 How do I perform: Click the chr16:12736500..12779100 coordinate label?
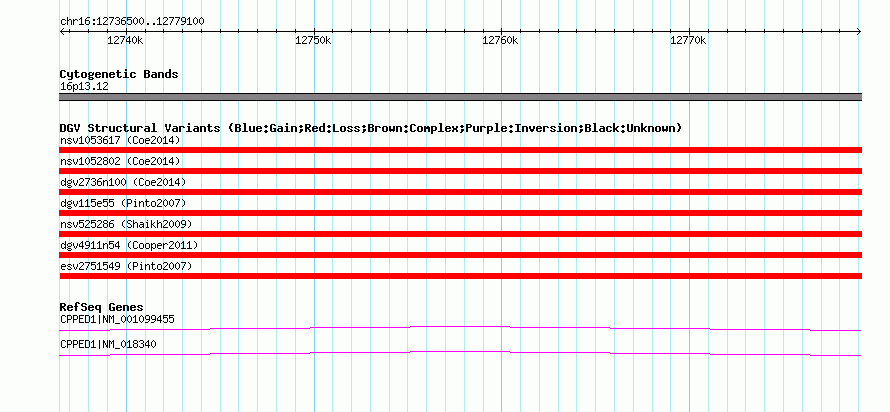(x=132, y=22)
